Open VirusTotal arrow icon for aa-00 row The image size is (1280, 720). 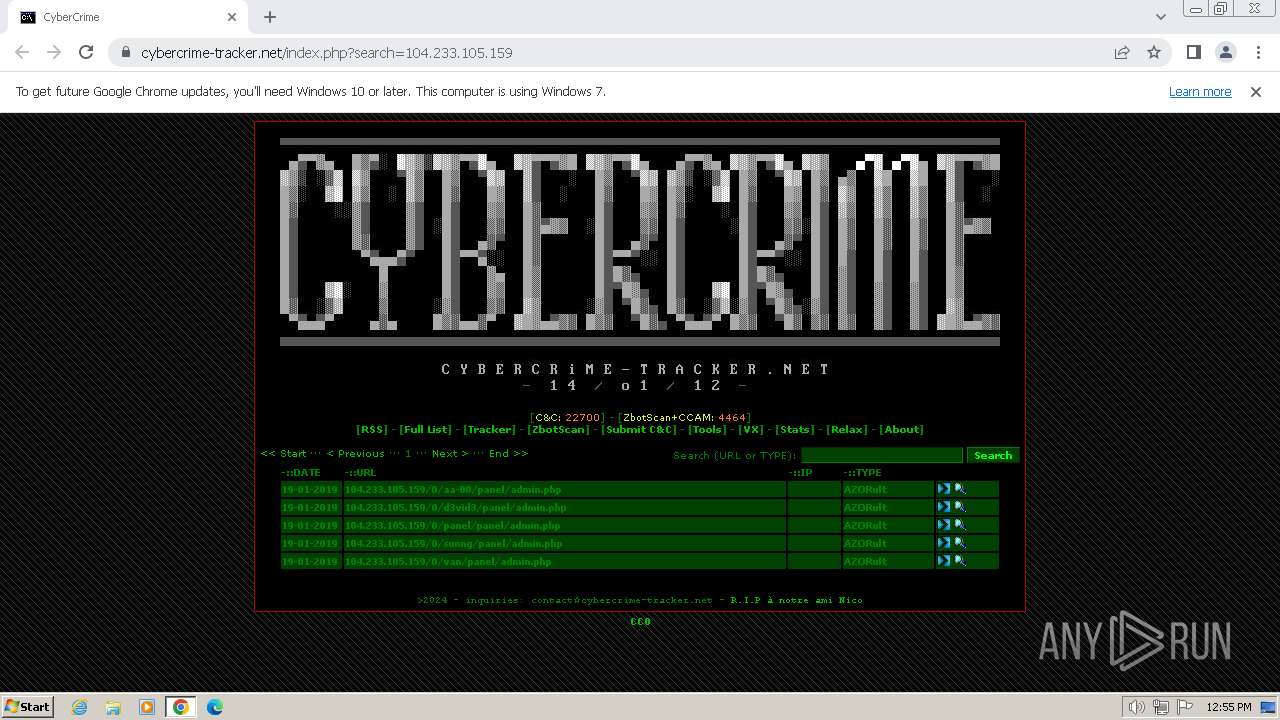(943, 489)
